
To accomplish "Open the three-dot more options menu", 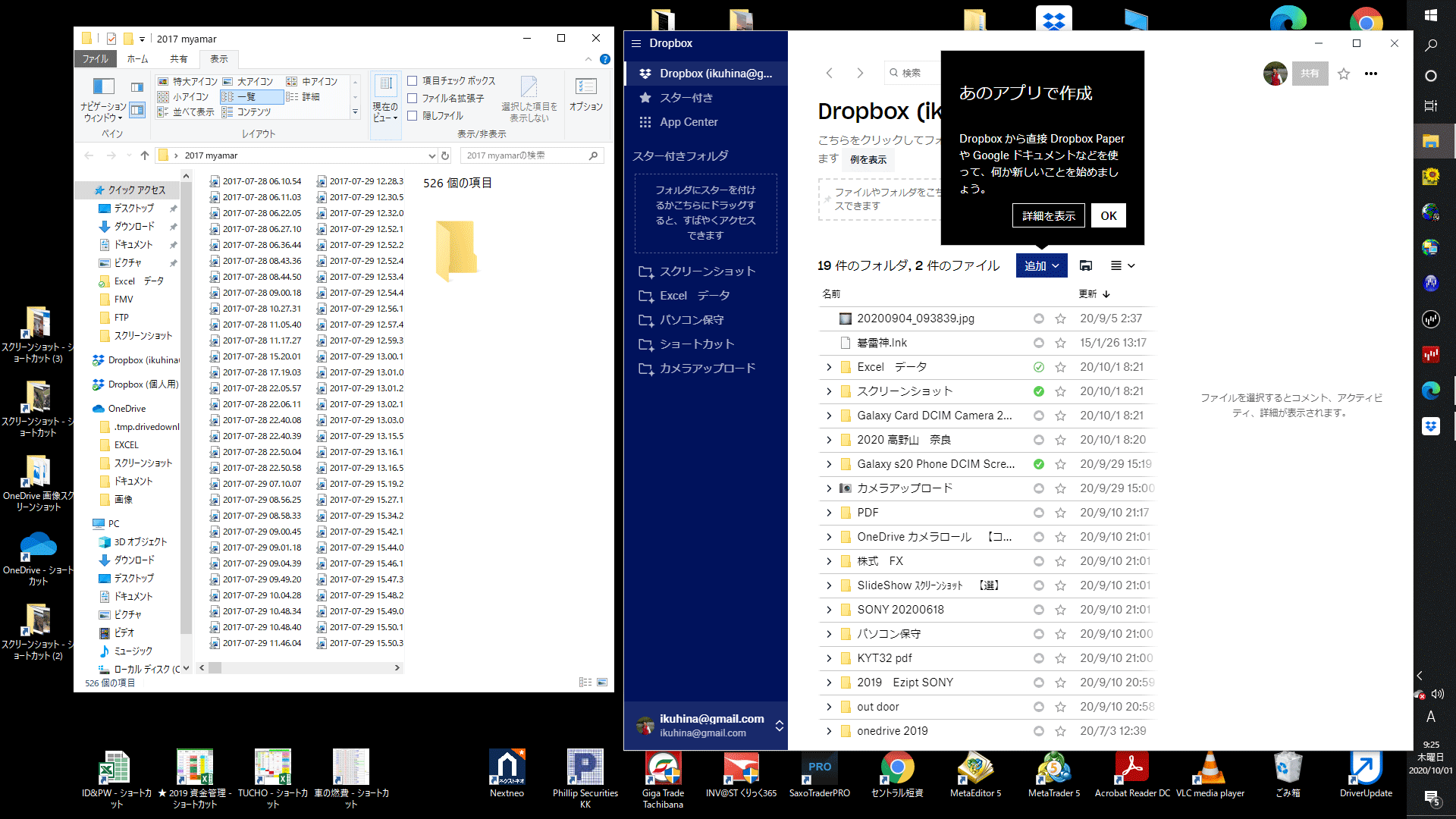I will pos(1371,74).
